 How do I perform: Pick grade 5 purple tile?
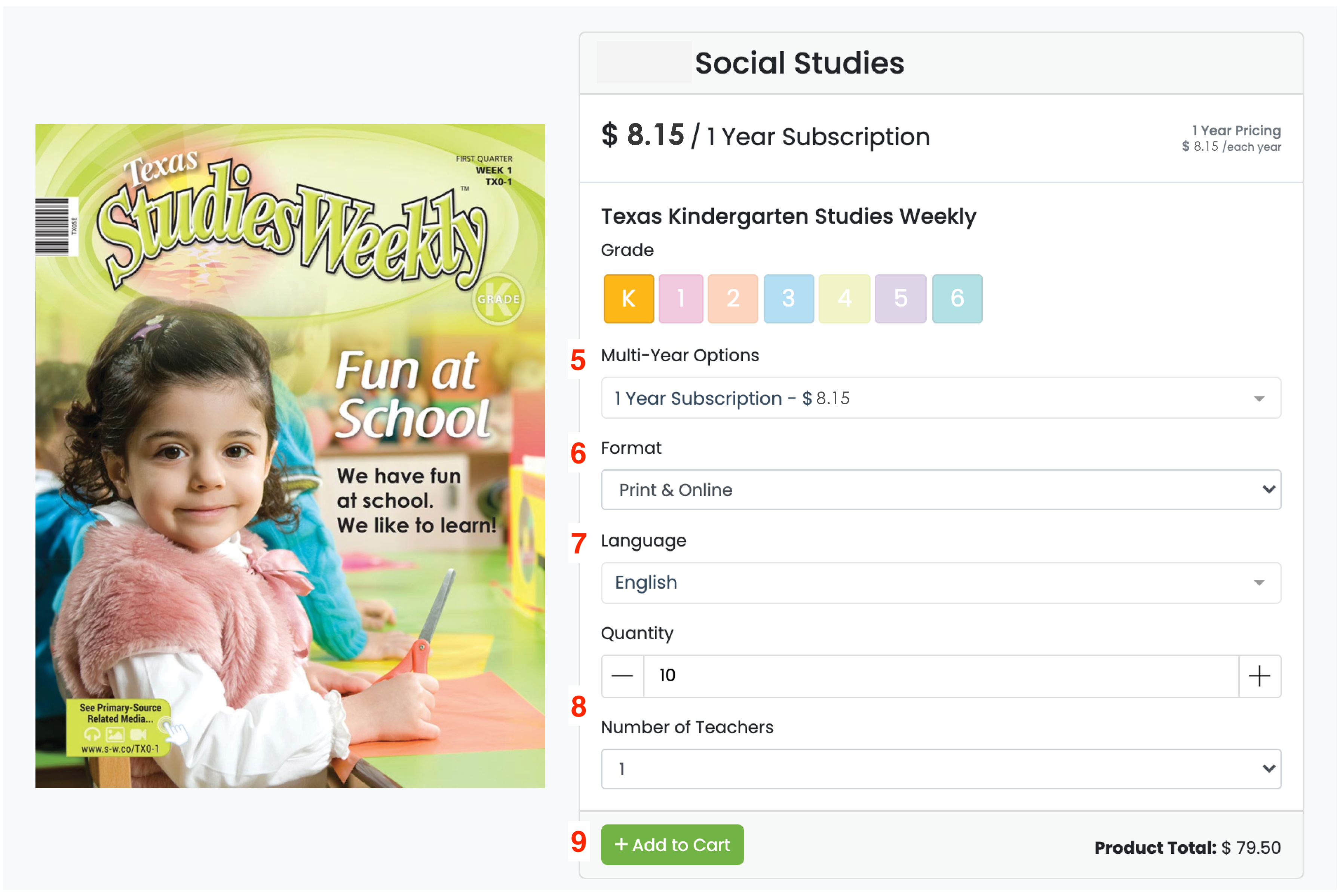(x=900, y=298)
